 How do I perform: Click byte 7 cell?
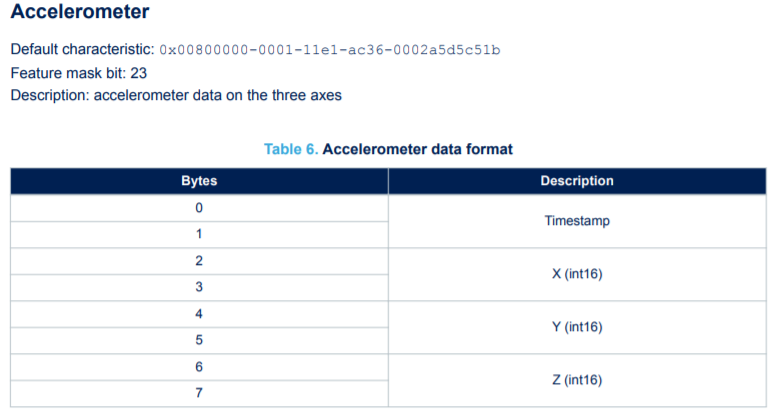[x=199, y=393]
